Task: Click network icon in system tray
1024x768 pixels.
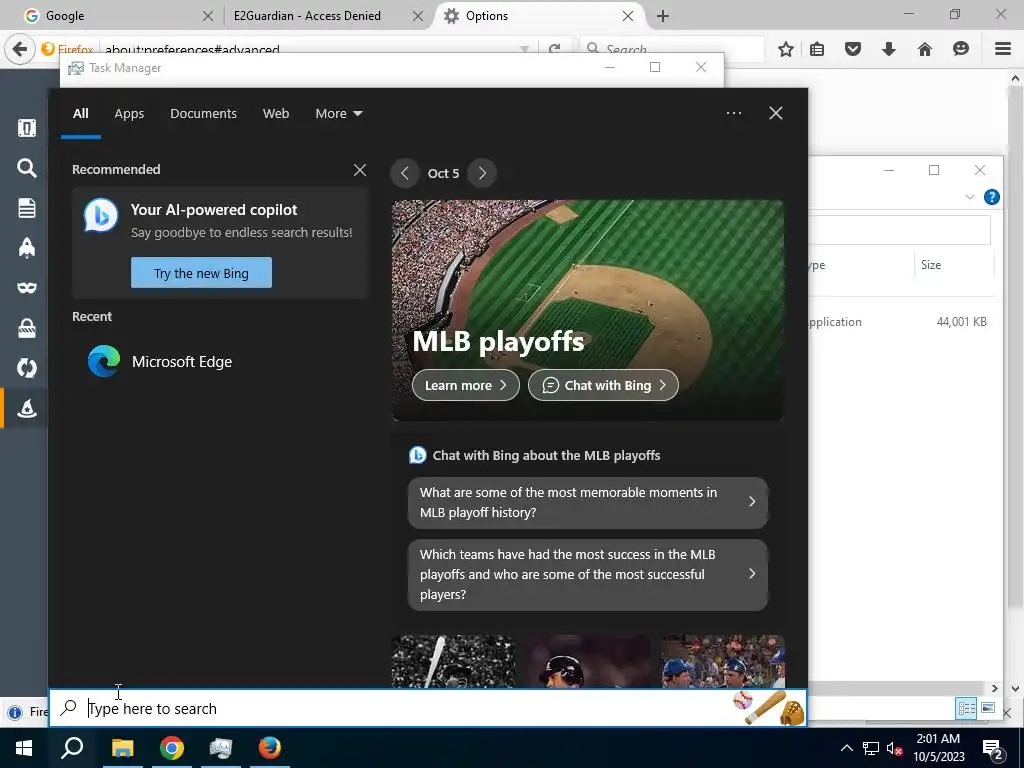Action: coord(871,748)
